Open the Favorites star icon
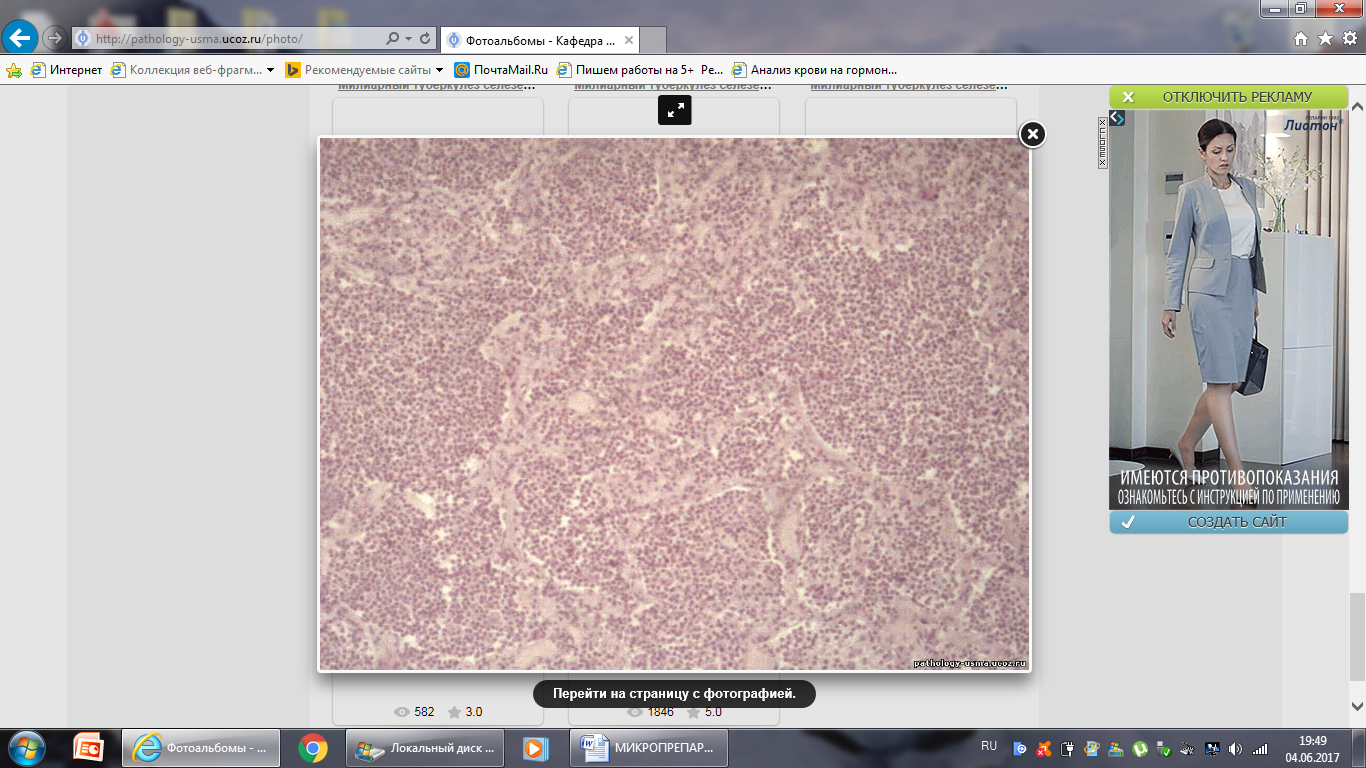Screen dimensions: 1366x768 1325,39
